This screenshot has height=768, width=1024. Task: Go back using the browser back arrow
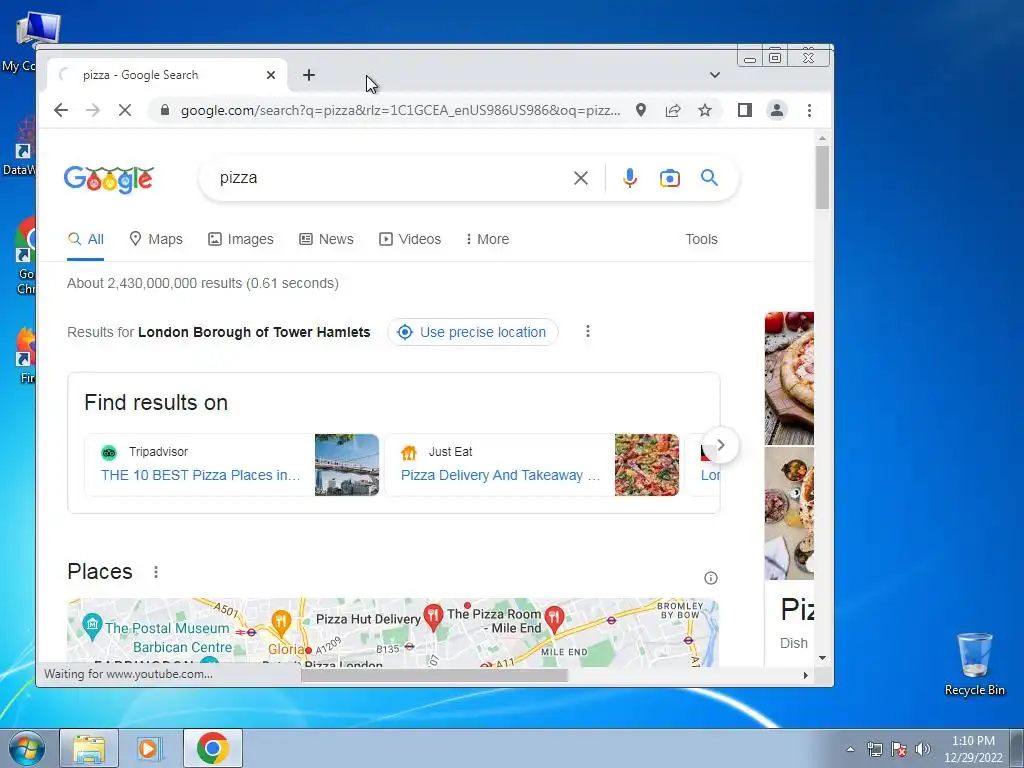[x=61, y=110]
